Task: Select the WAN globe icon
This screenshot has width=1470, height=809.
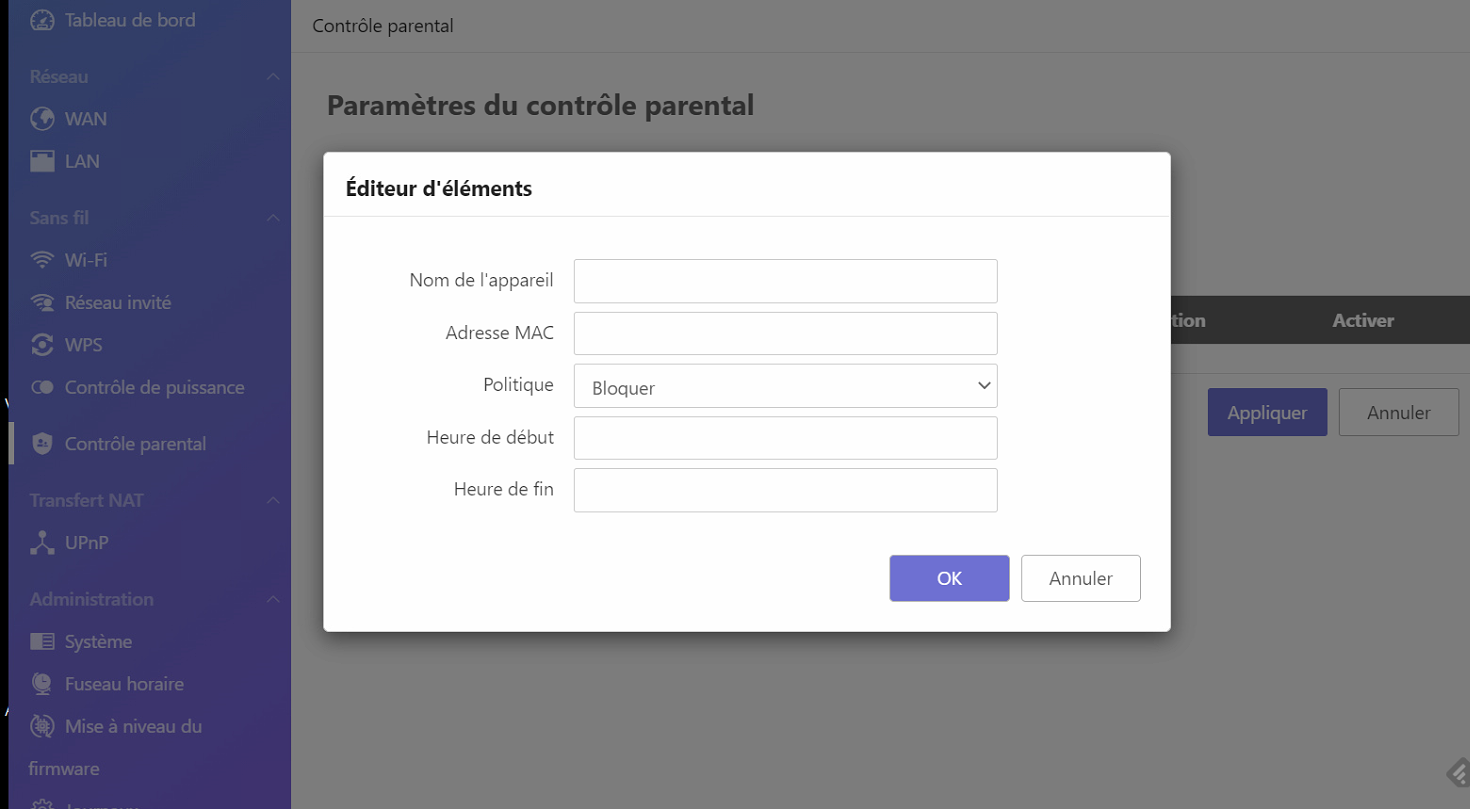Action: click(x=42, y=119)
